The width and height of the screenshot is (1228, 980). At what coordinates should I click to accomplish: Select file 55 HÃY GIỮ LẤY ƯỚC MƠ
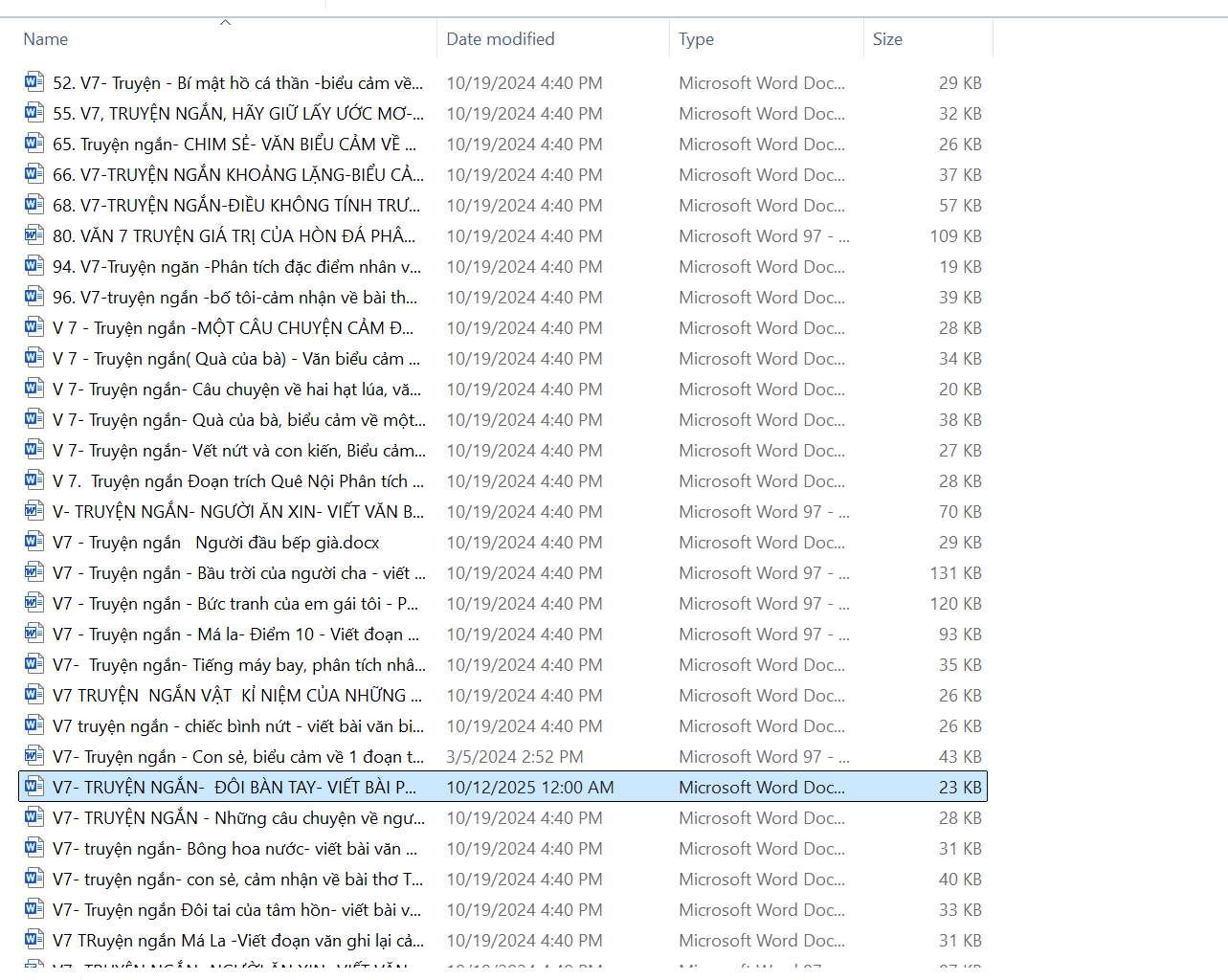238,114
